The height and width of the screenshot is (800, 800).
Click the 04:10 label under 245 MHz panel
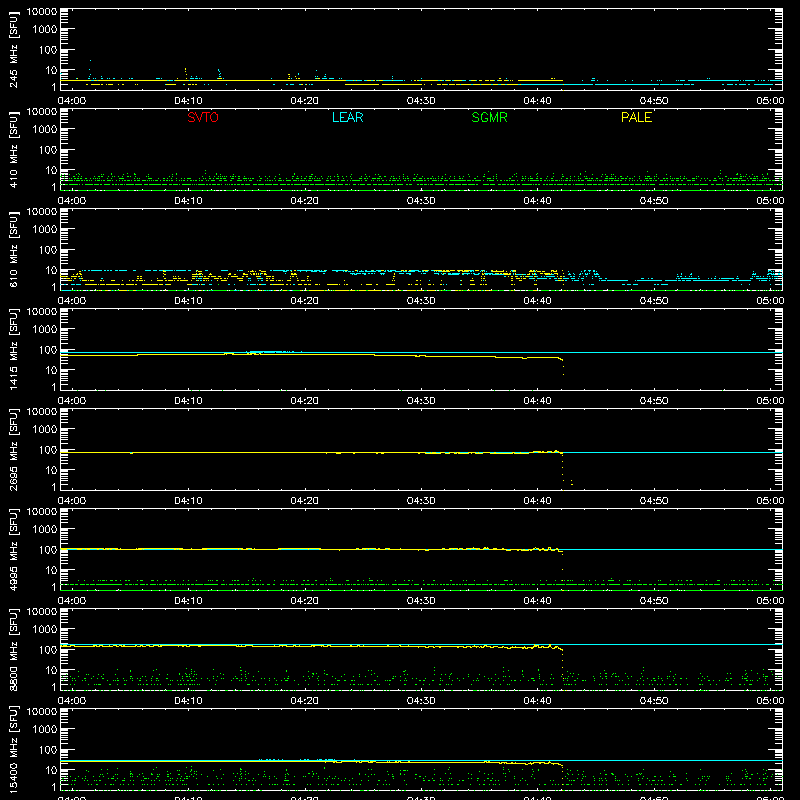188,101
